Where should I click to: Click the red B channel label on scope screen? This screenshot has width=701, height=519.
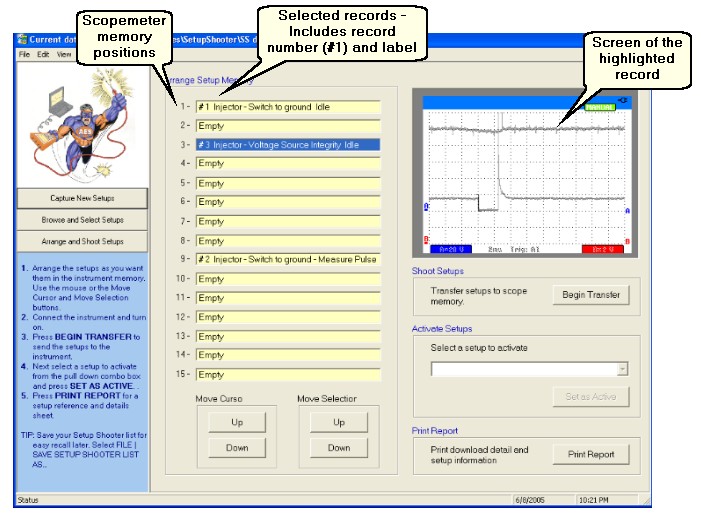(x=603, y=249)
